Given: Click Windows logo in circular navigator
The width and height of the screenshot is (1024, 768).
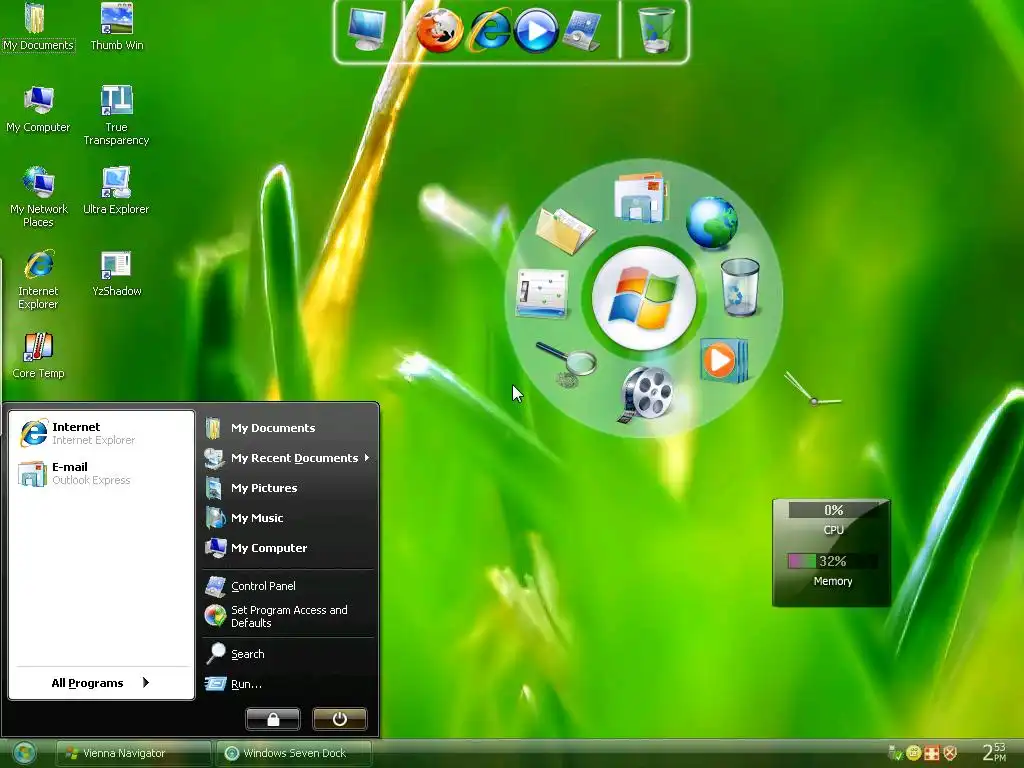Looking at the screenshot, I should (x=644, y=298).
